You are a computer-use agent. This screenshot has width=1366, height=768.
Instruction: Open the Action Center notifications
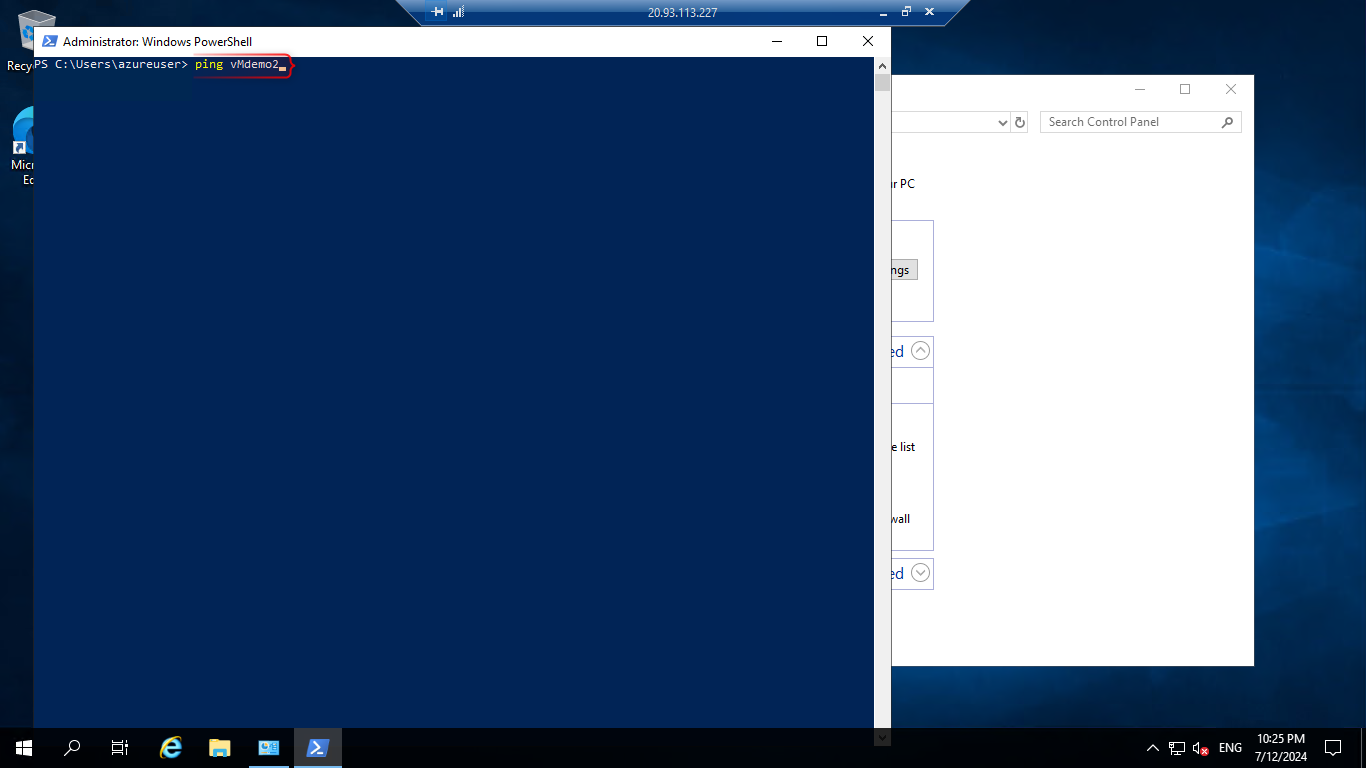point(1333,747)
